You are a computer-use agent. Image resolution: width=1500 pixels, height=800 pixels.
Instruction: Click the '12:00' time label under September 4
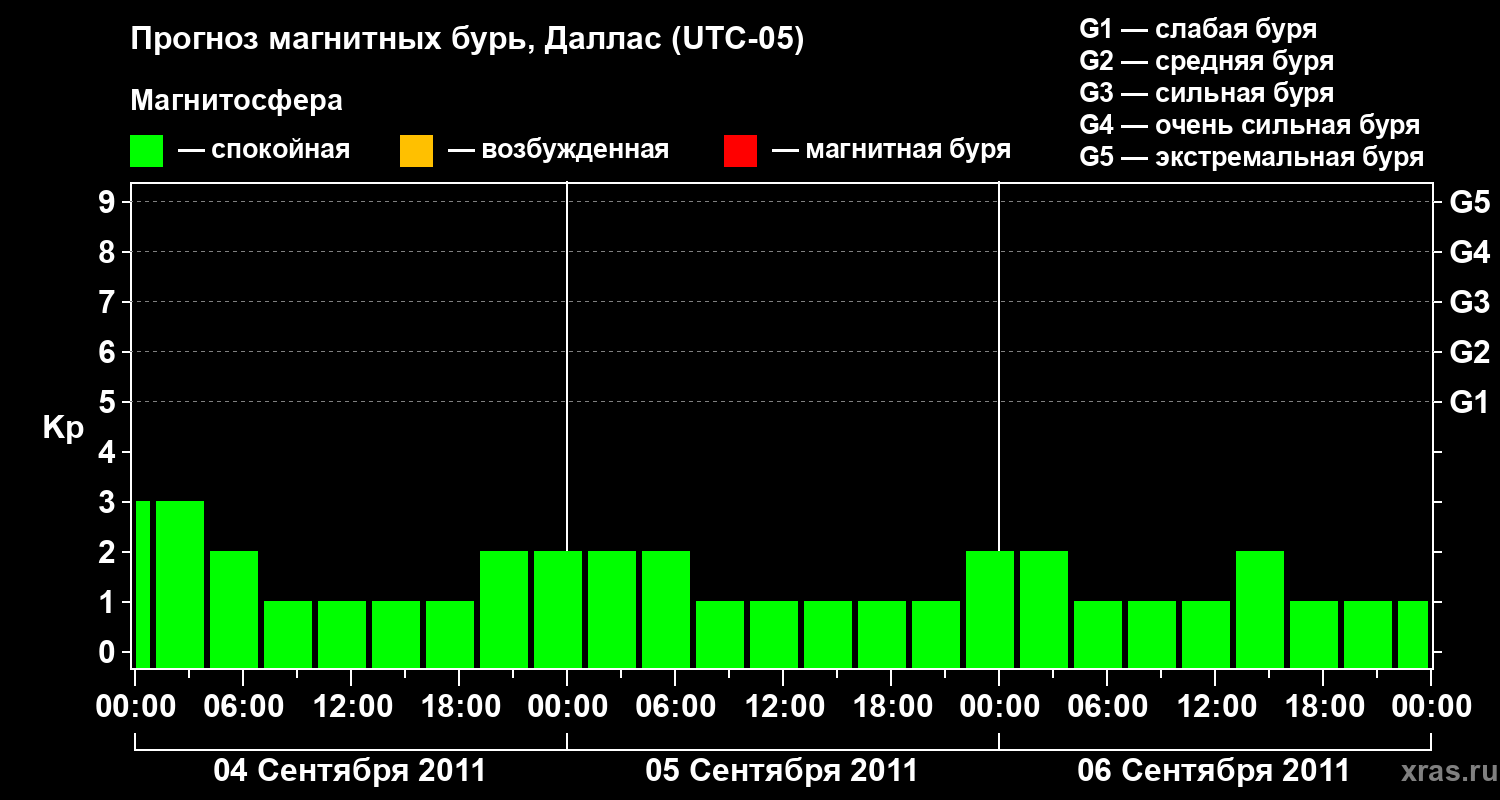tap(353, 707)
